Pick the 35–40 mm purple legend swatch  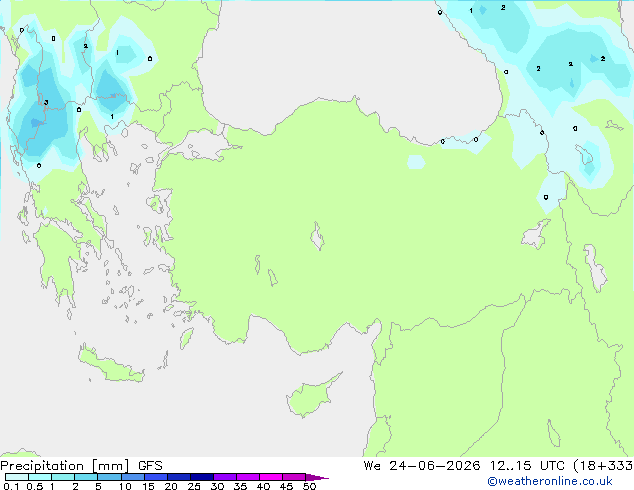click(x=248, y=477)
